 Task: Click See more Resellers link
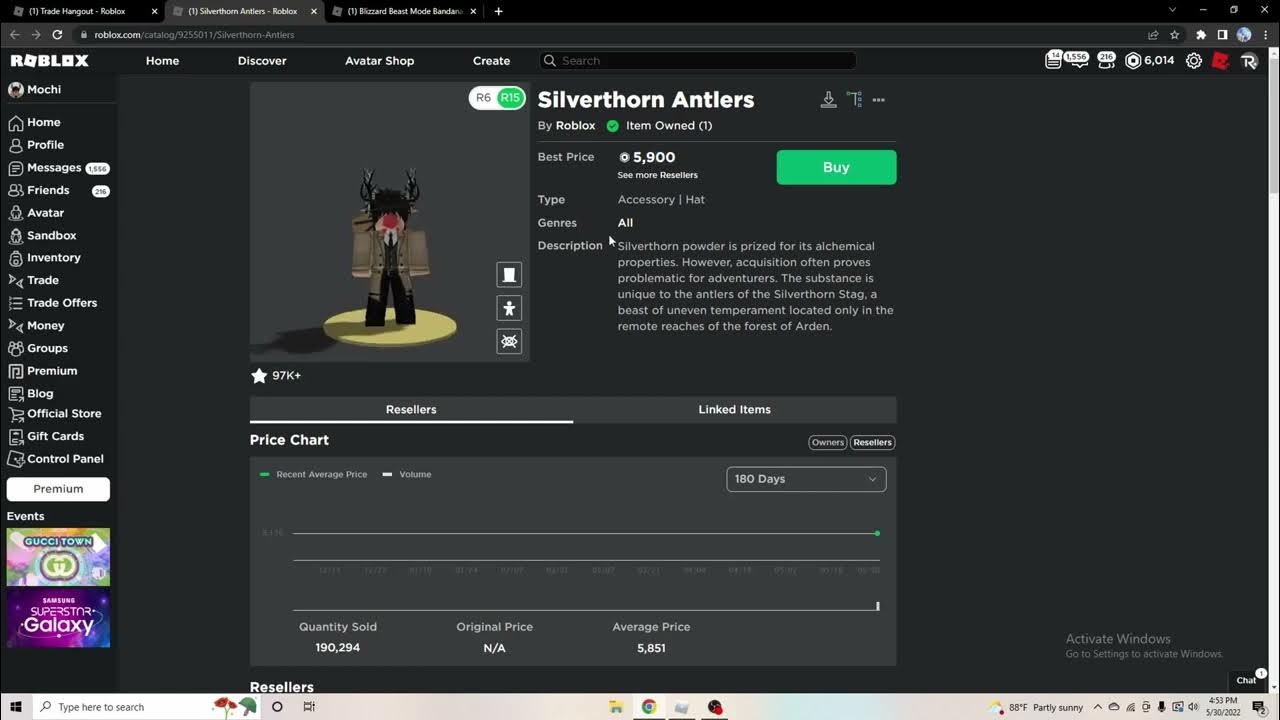point(657,175)
